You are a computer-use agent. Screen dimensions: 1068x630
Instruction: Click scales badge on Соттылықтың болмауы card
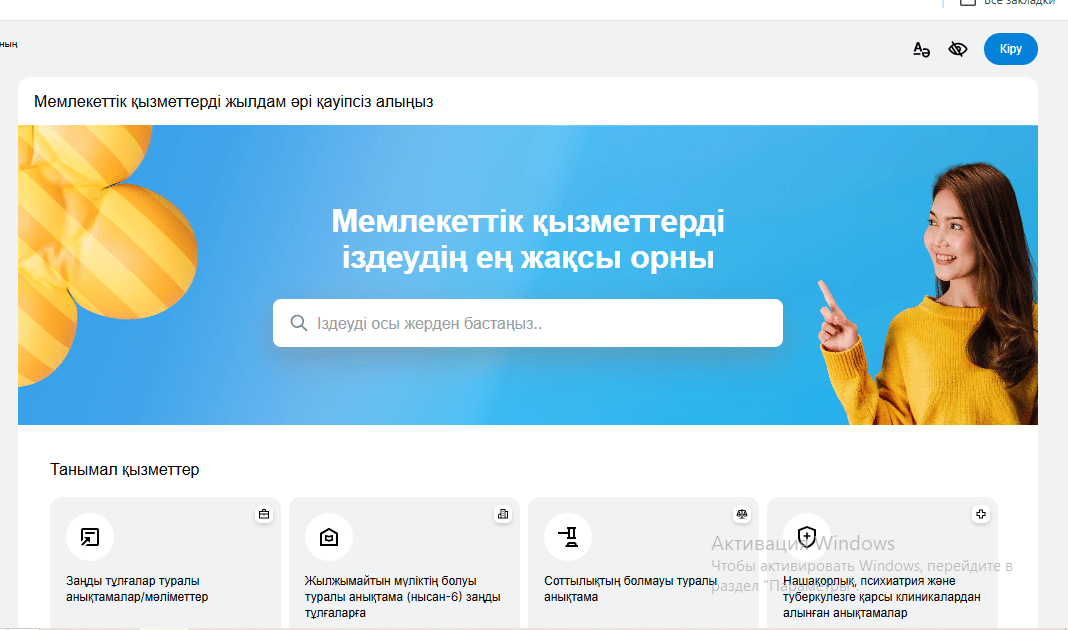pos(742,514)
